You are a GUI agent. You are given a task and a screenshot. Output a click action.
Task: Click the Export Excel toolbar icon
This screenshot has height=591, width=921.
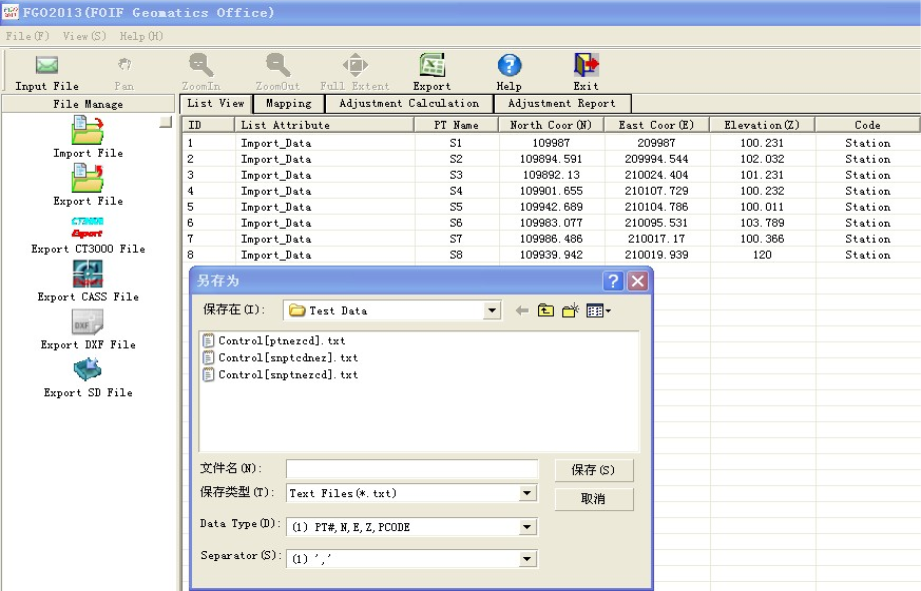pyautogui.click(x=432, y=66)
